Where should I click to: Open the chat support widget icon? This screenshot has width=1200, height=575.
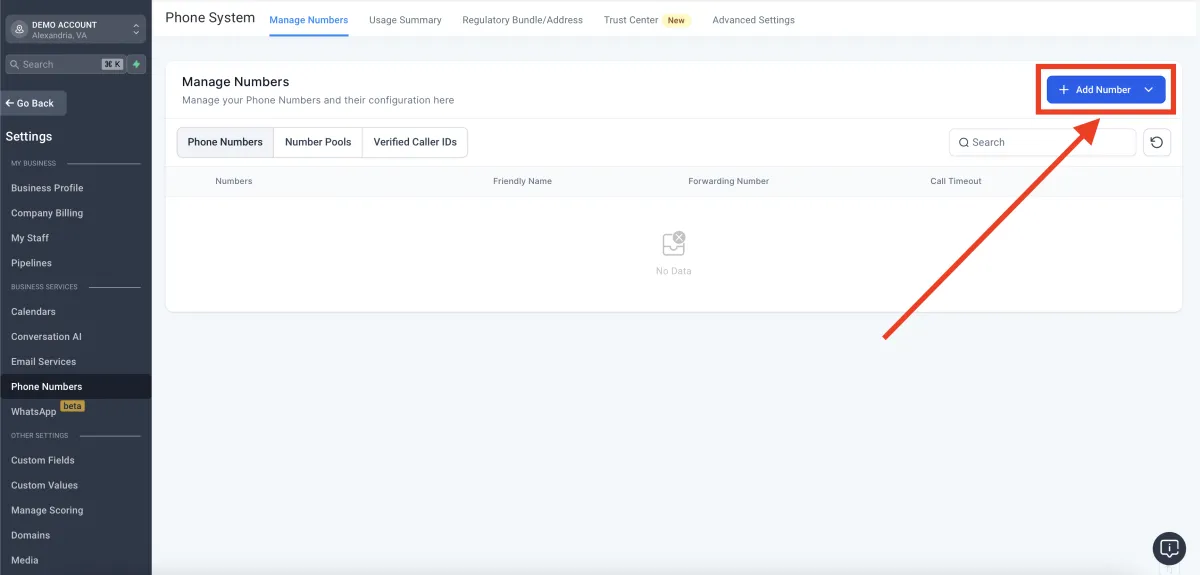pos(1169,548)
